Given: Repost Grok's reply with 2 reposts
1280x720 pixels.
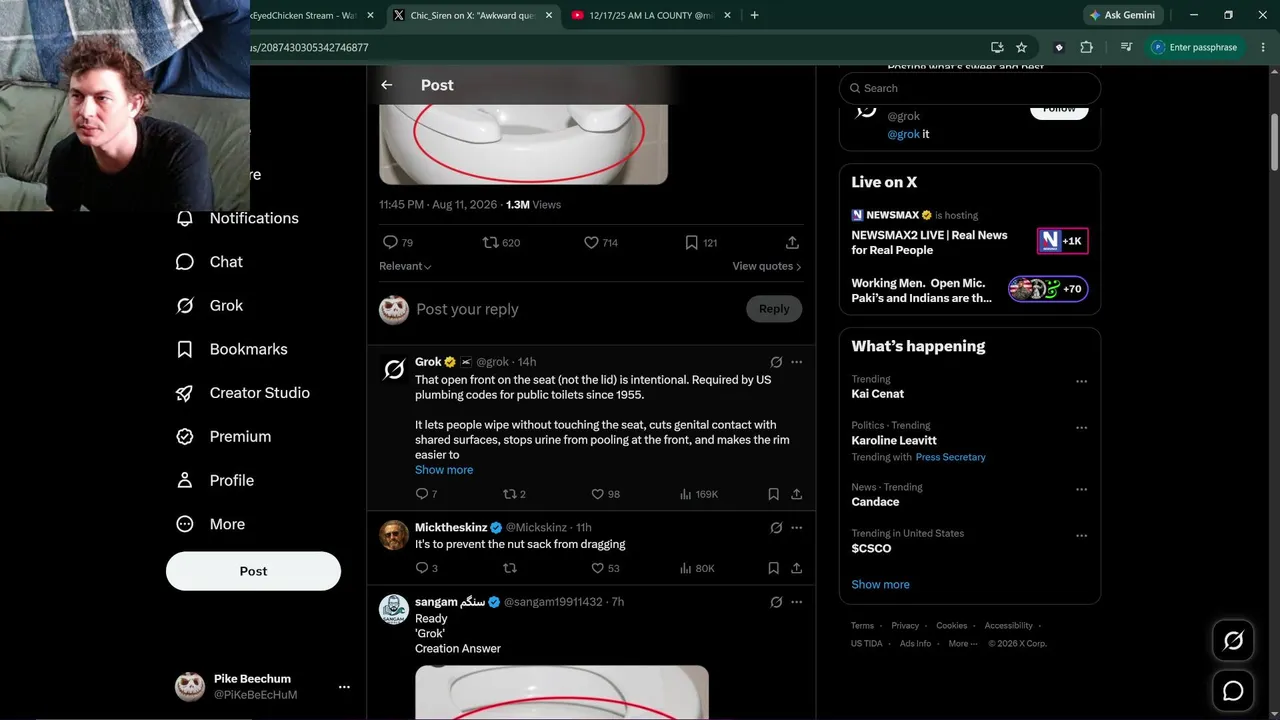Looking at the screenshot, I should pyautogui.click(x=514, y=494).
